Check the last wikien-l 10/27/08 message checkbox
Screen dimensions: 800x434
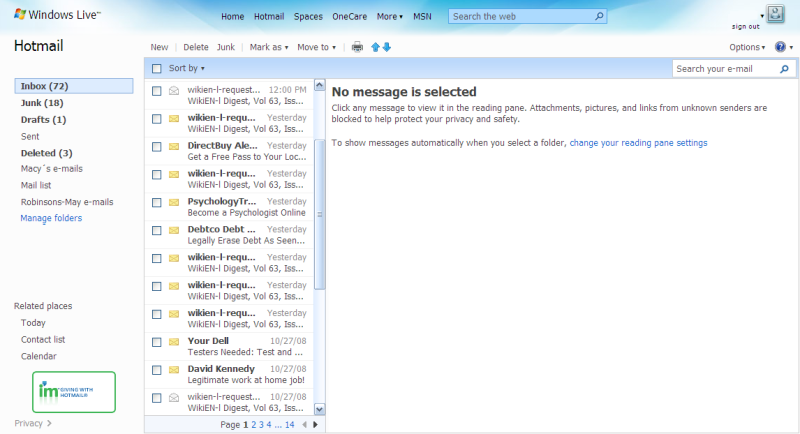coord(157,398)
